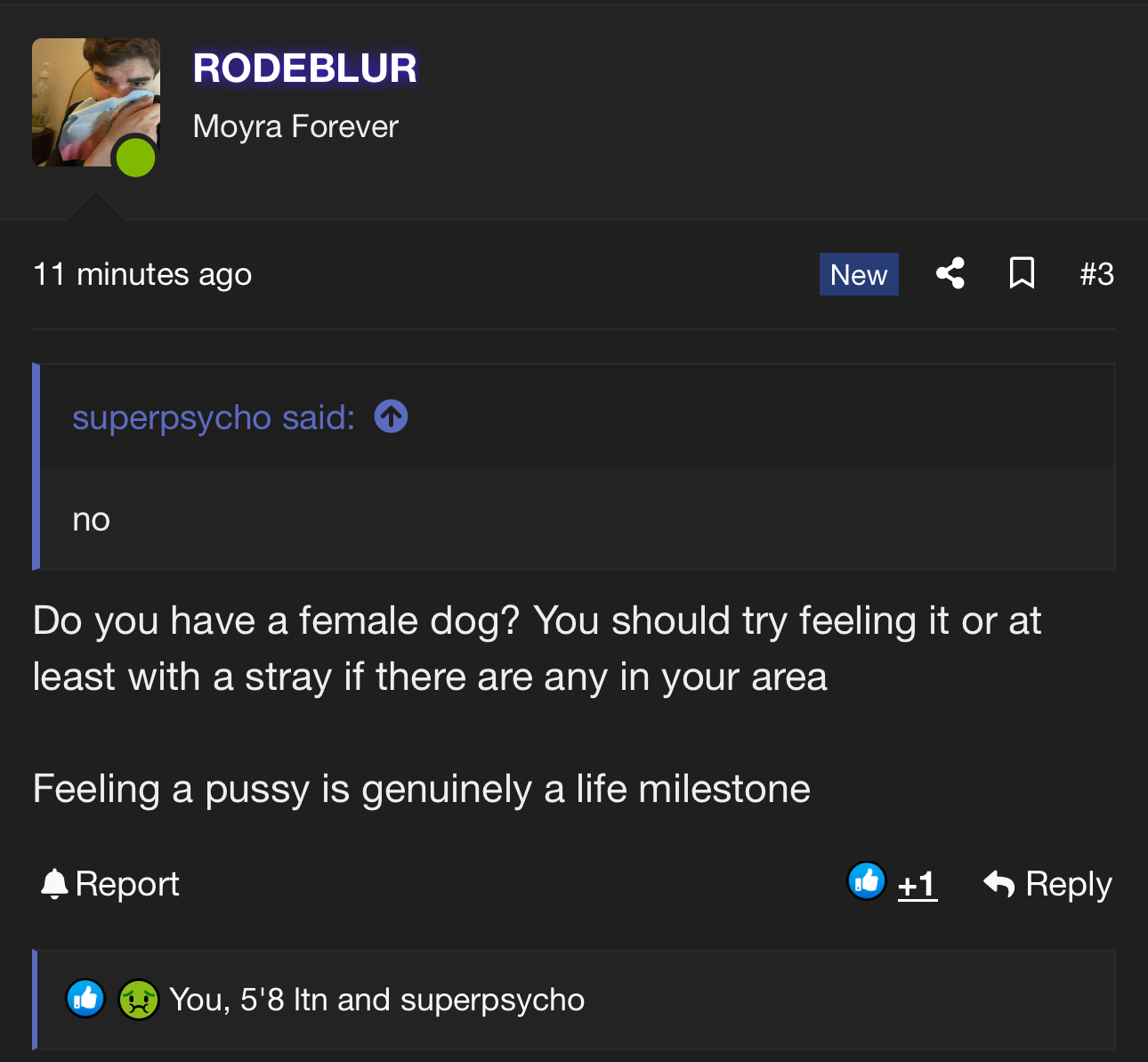The height and width of the screenshot is (1062, 1148).
Task: Jump to superpsycho's original post via arrow
Action: pos(392,416)
